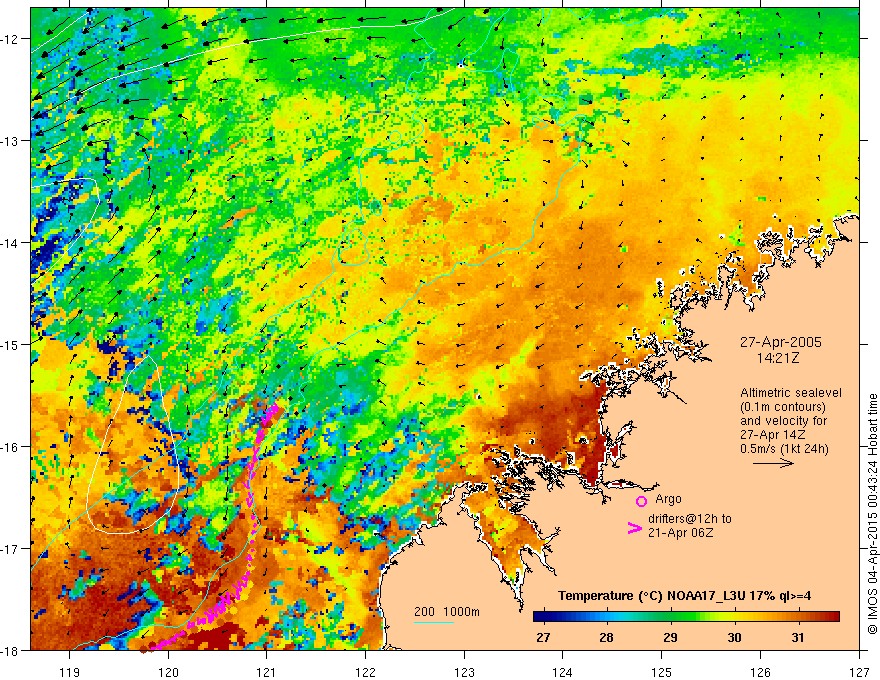Click the -15 latitude axis label

(11, 344)
